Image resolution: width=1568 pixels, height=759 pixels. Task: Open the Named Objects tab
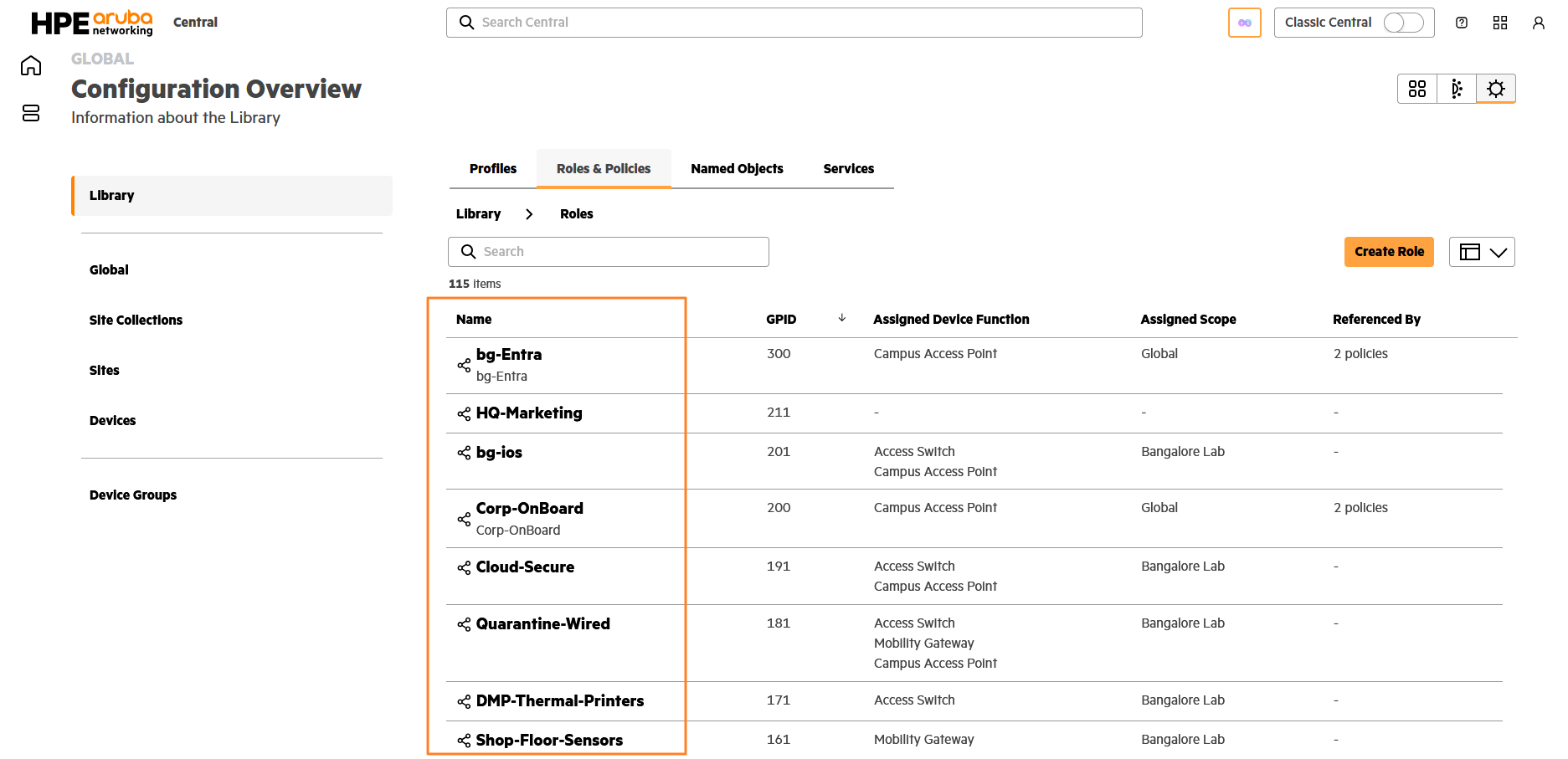[x=738, y=169]
